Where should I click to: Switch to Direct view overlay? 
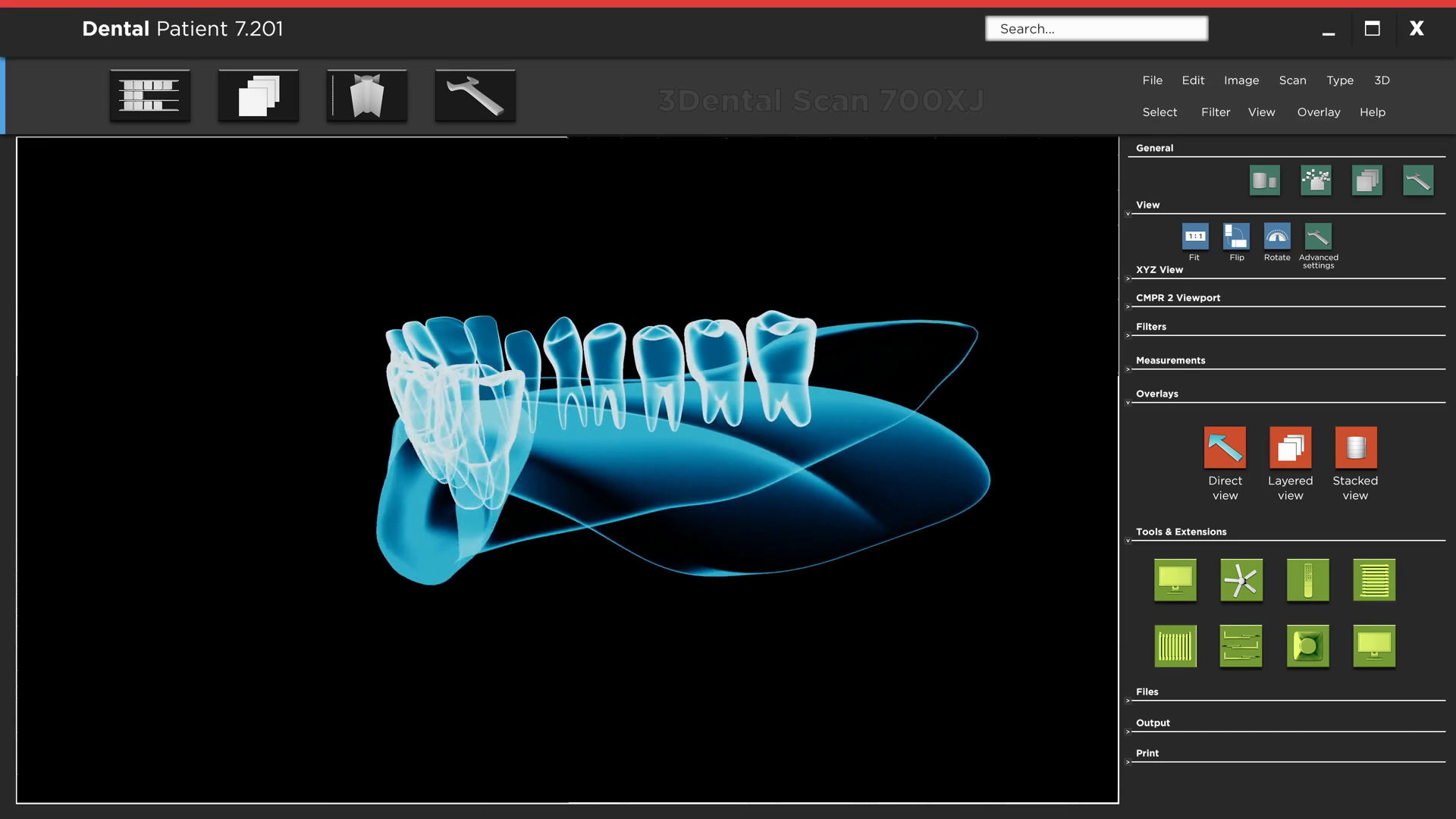1225,447
